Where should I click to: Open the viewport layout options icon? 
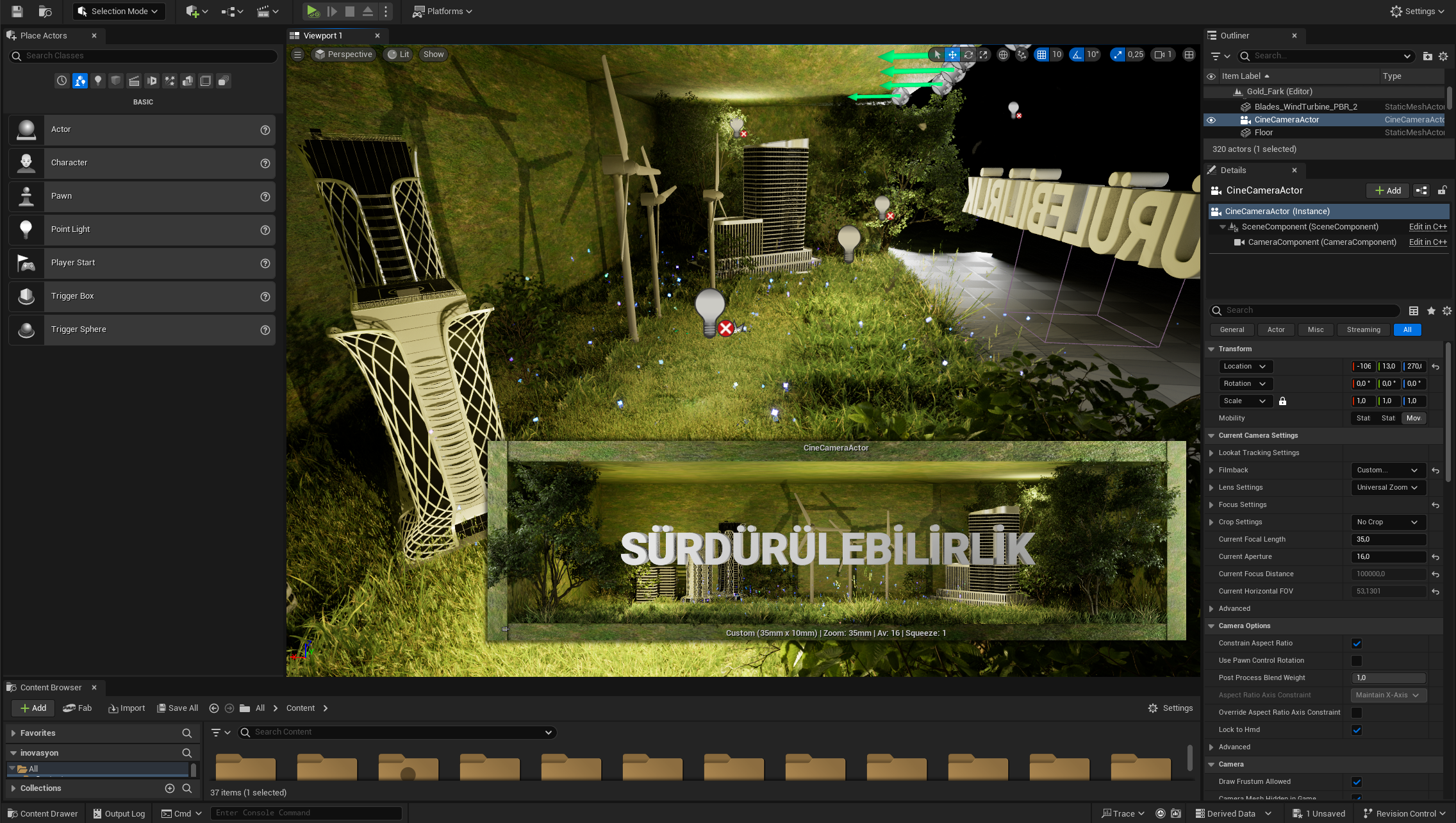(1189, 54)
